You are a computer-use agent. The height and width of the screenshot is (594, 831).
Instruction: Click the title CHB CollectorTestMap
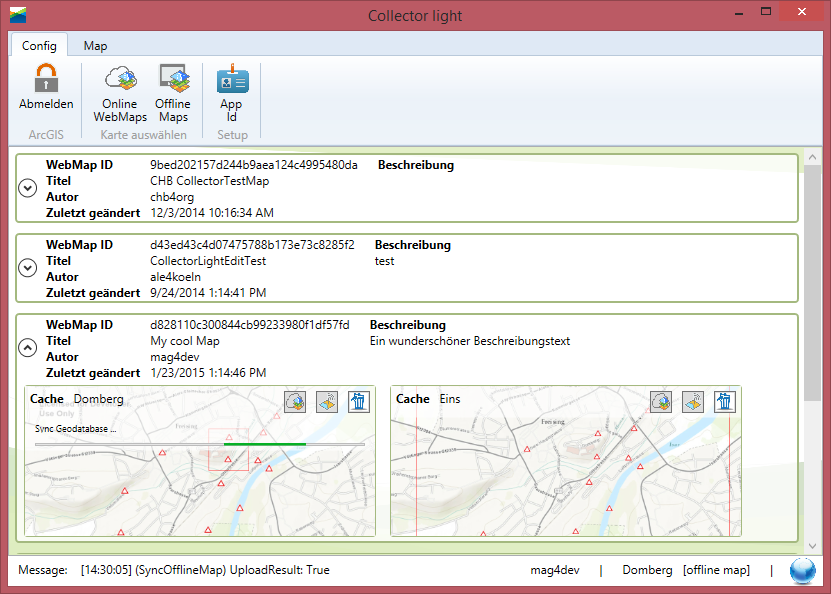(x=209, y=181)
